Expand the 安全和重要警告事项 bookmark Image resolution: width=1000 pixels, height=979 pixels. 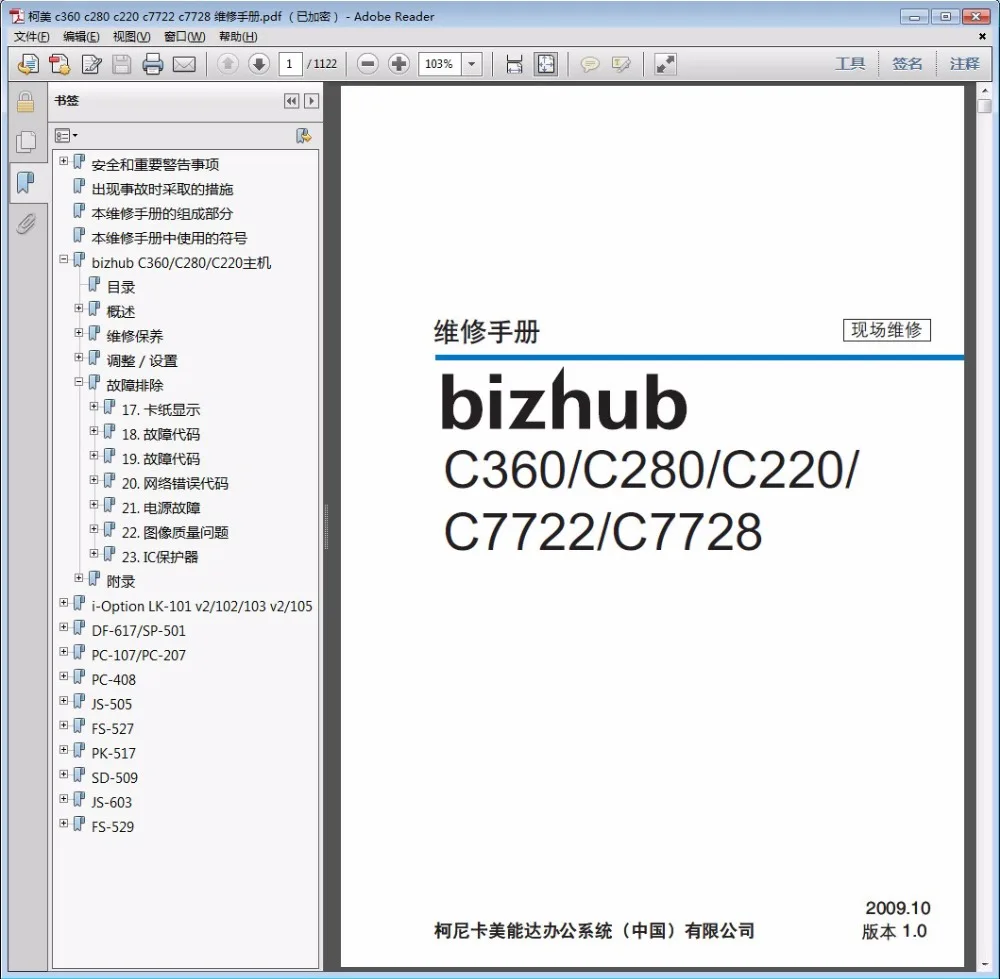tap(64, 161)
